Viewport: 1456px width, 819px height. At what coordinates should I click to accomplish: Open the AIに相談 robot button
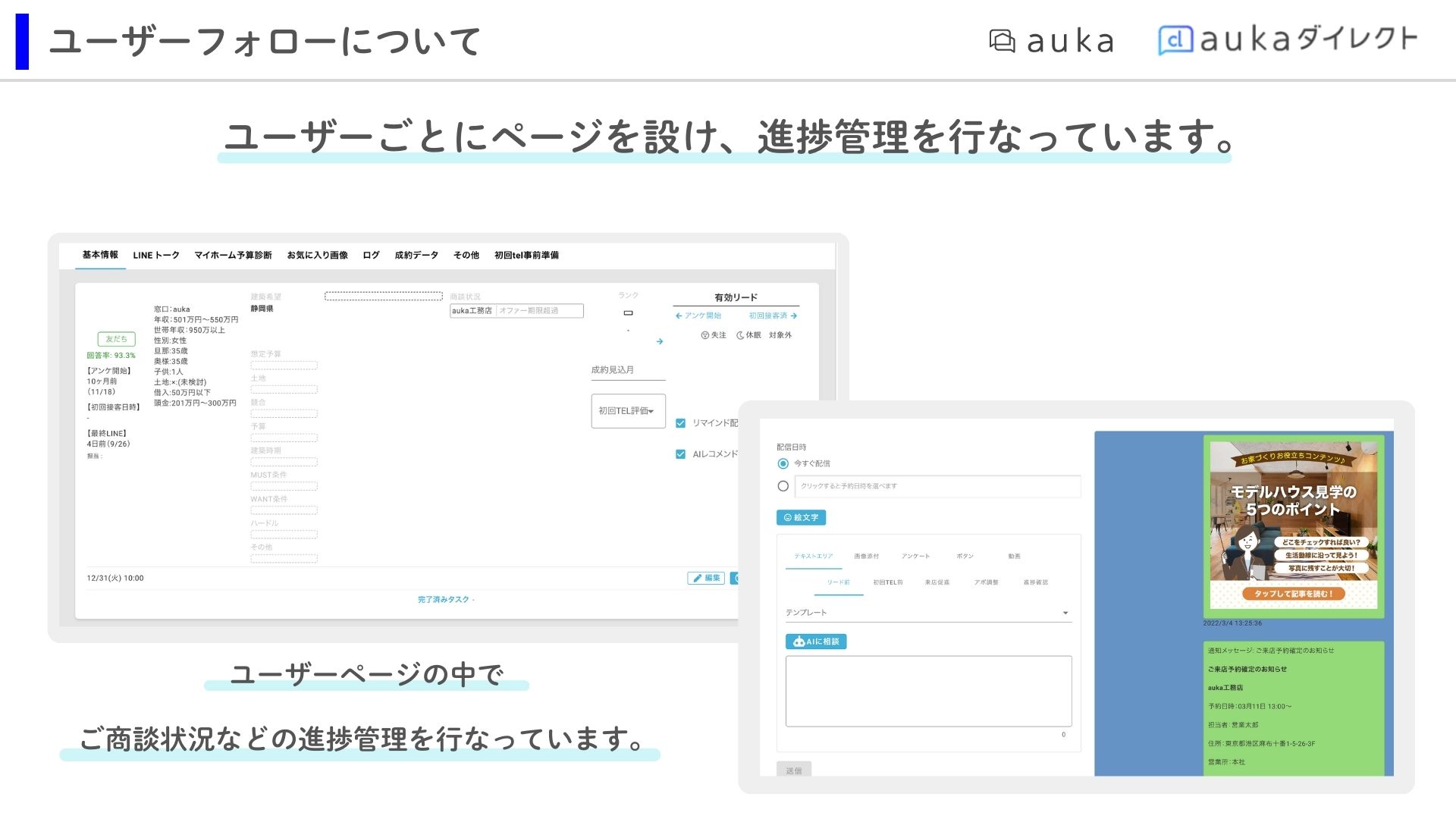[816, 642]
